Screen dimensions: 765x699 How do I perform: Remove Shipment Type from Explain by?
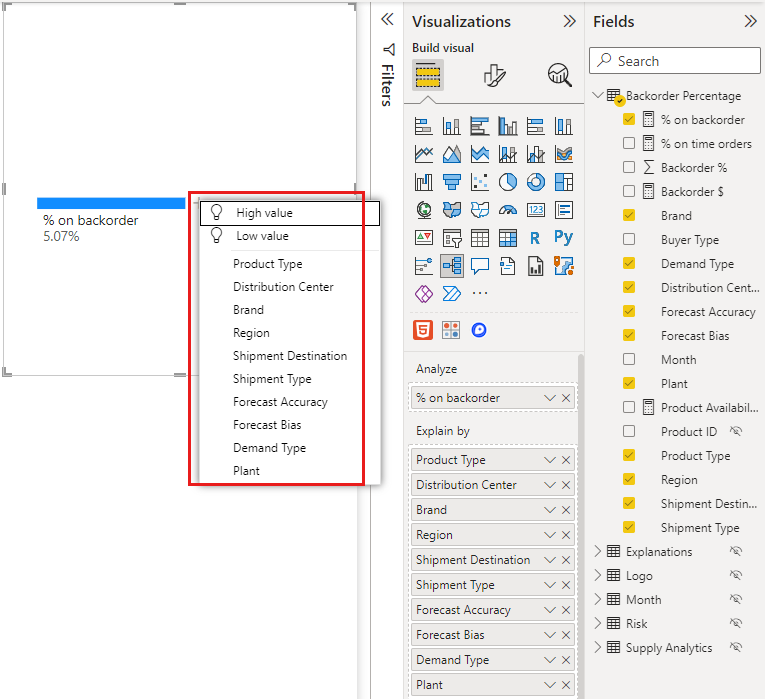566,585
